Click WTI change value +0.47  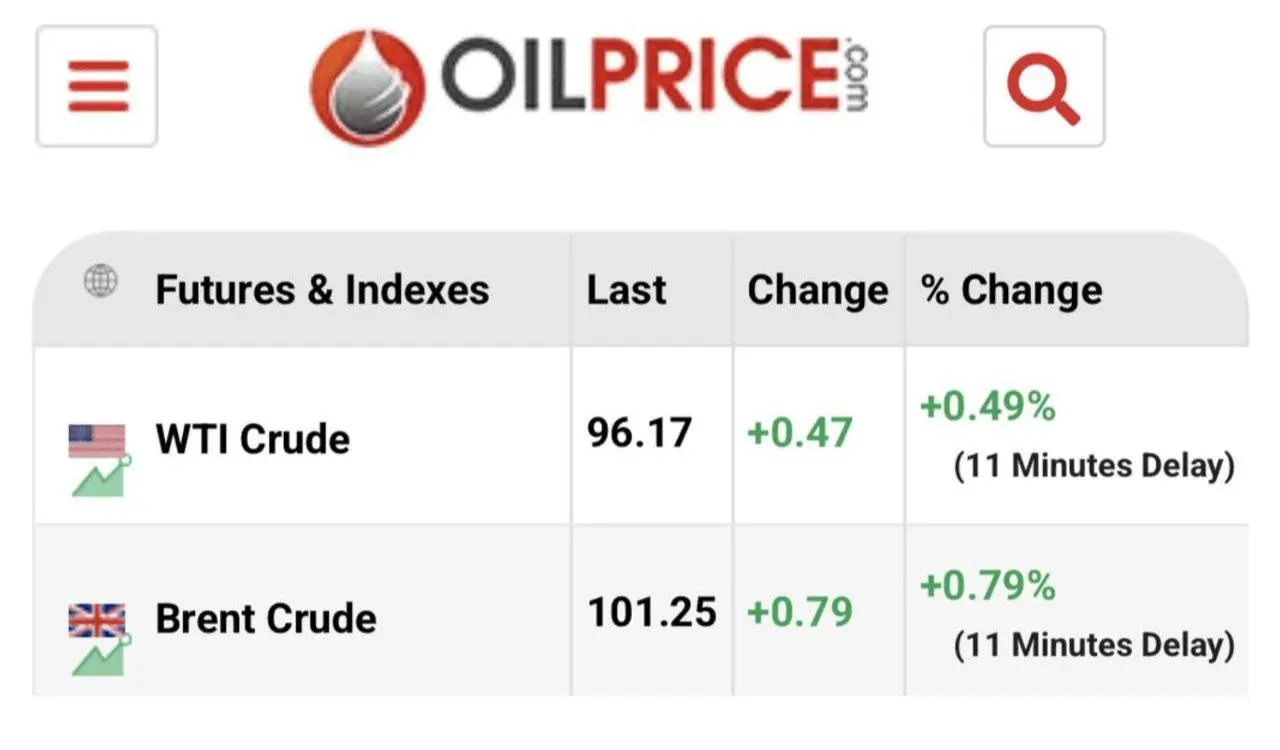coord(799,434)
